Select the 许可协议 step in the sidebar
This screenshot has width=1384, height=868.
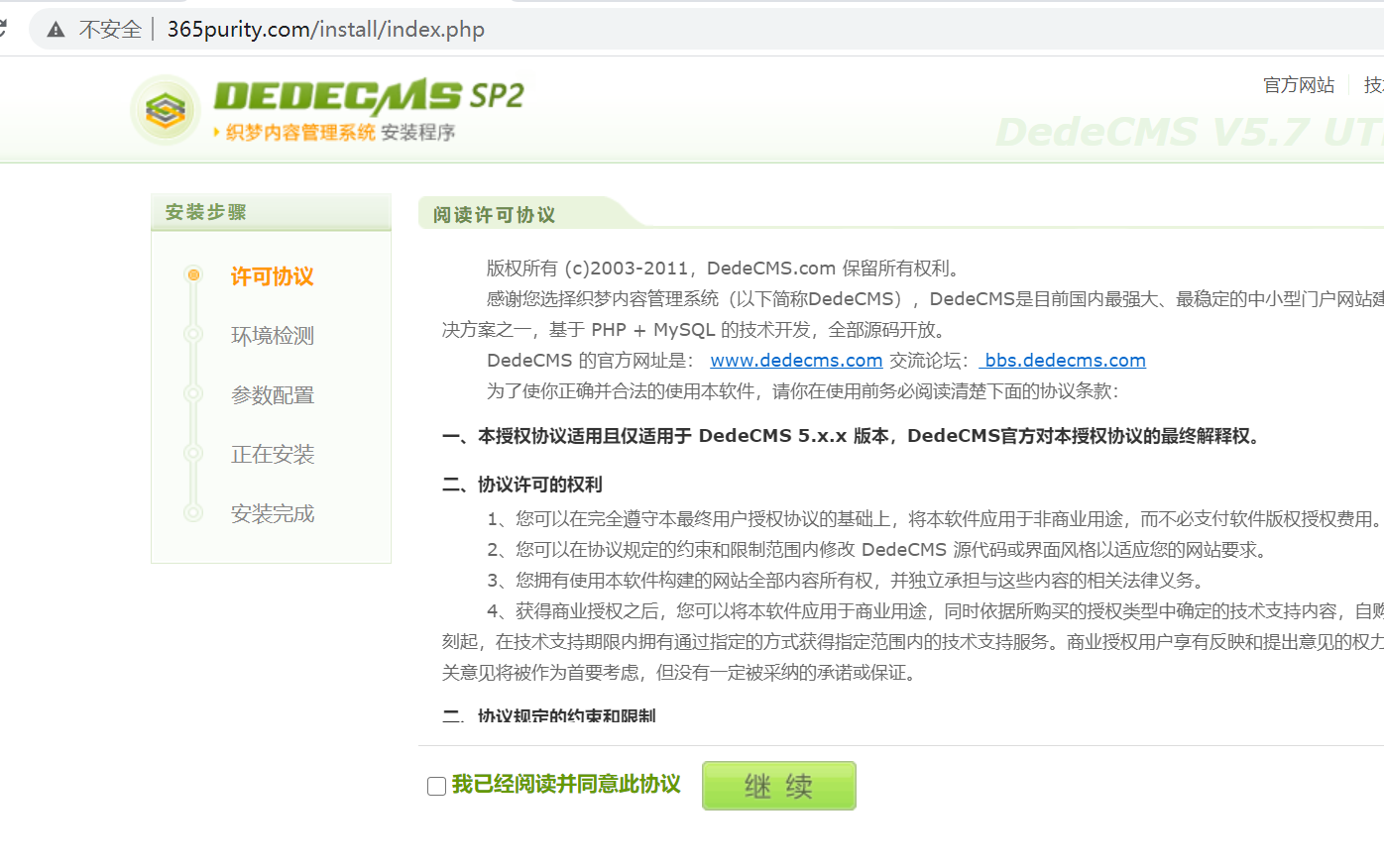click(272, 276)
